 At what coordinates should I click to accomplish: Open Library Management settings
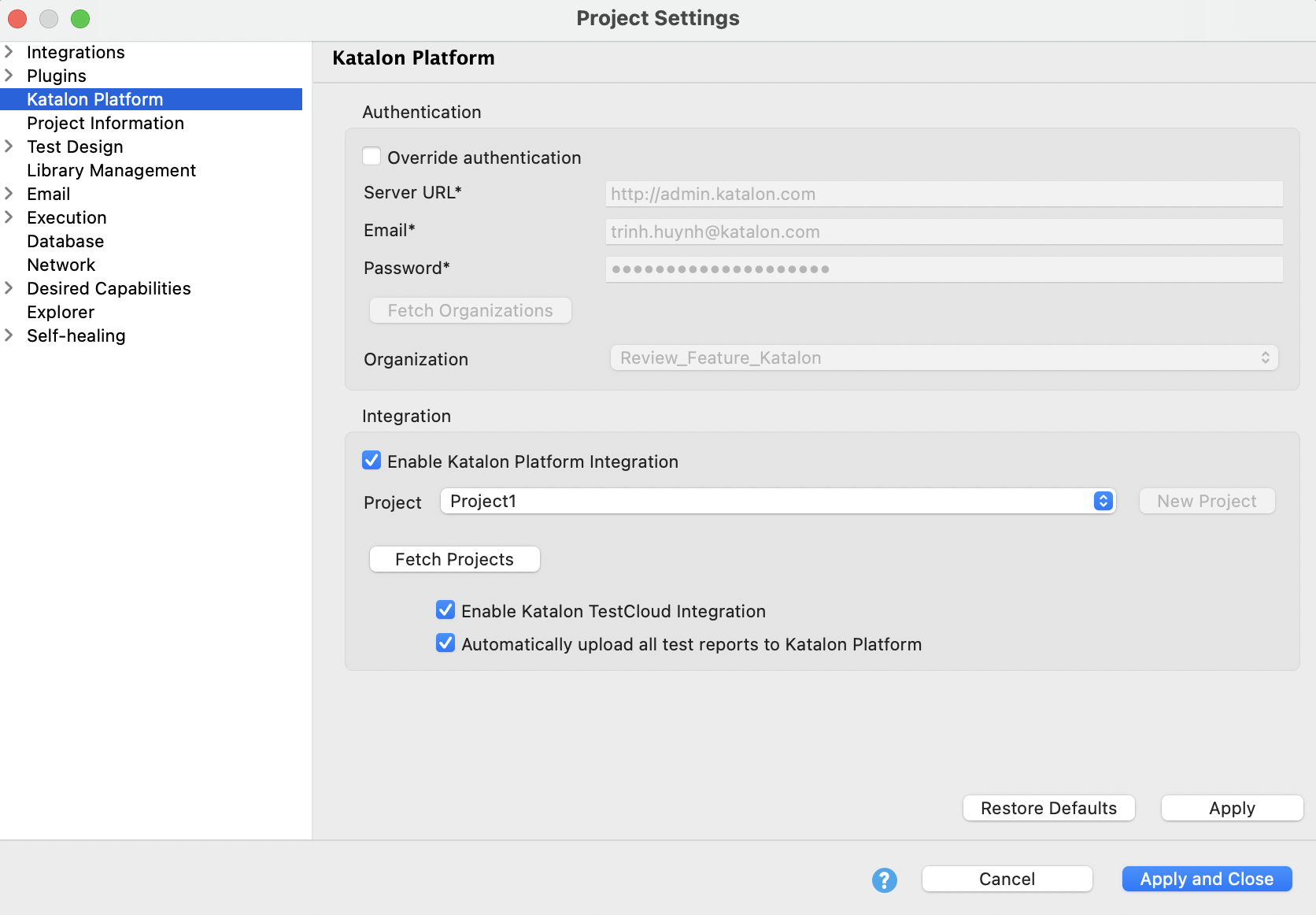click(x=111, y=170)
